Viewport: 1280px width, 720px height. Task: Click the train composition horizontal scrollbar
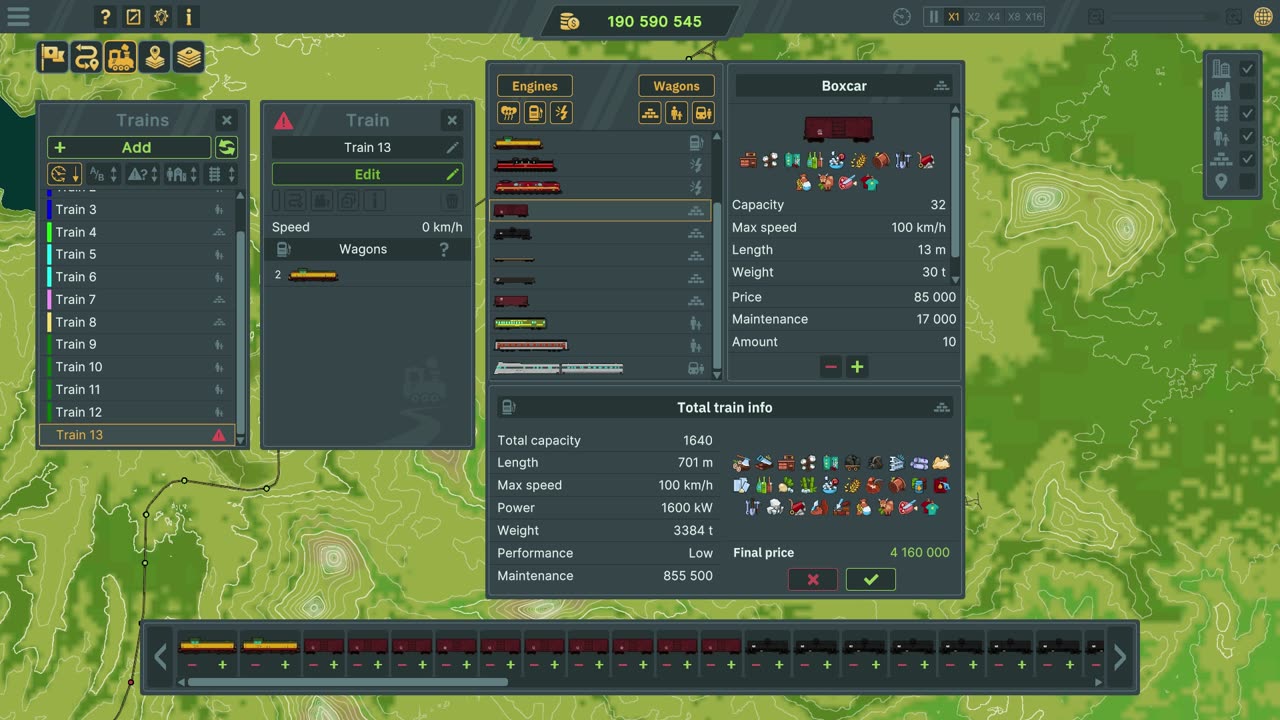point(347,682)
